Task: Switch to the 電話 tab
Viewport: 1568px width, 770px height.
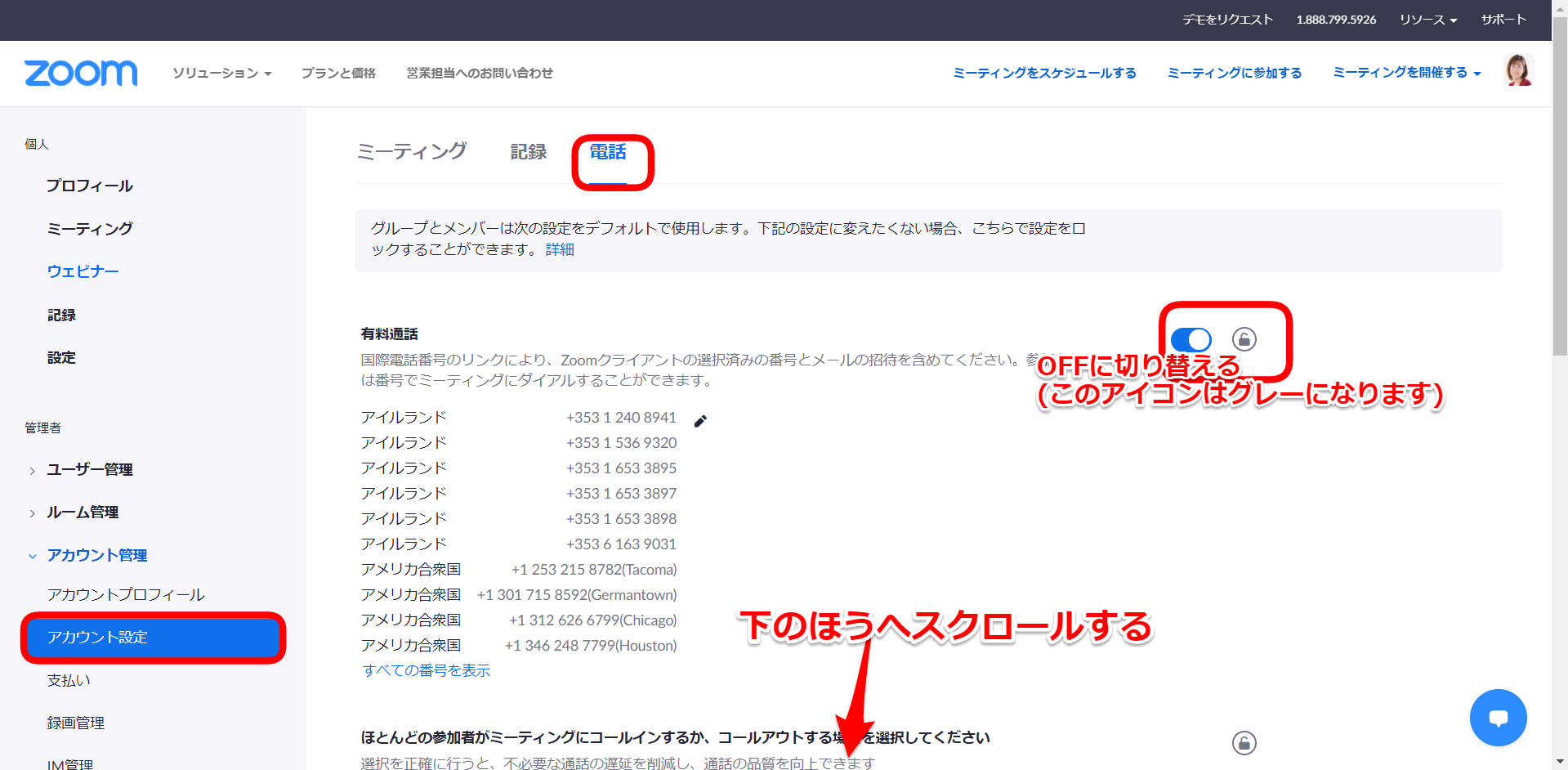Action: pos(608,152)
